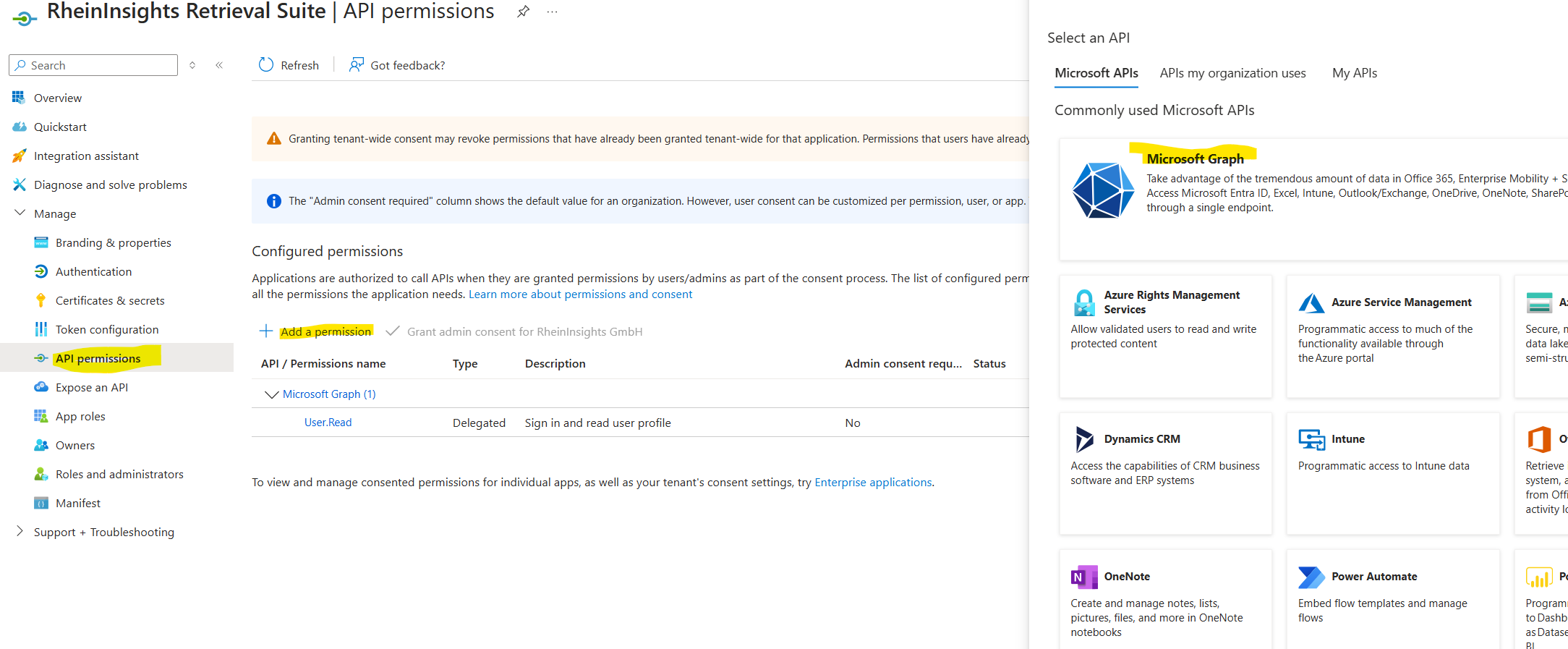The height and width of the screenshot is (649, 1568).
Task: Click the Refresh button label
Action: pyautogui.click(x=299, y=65)
